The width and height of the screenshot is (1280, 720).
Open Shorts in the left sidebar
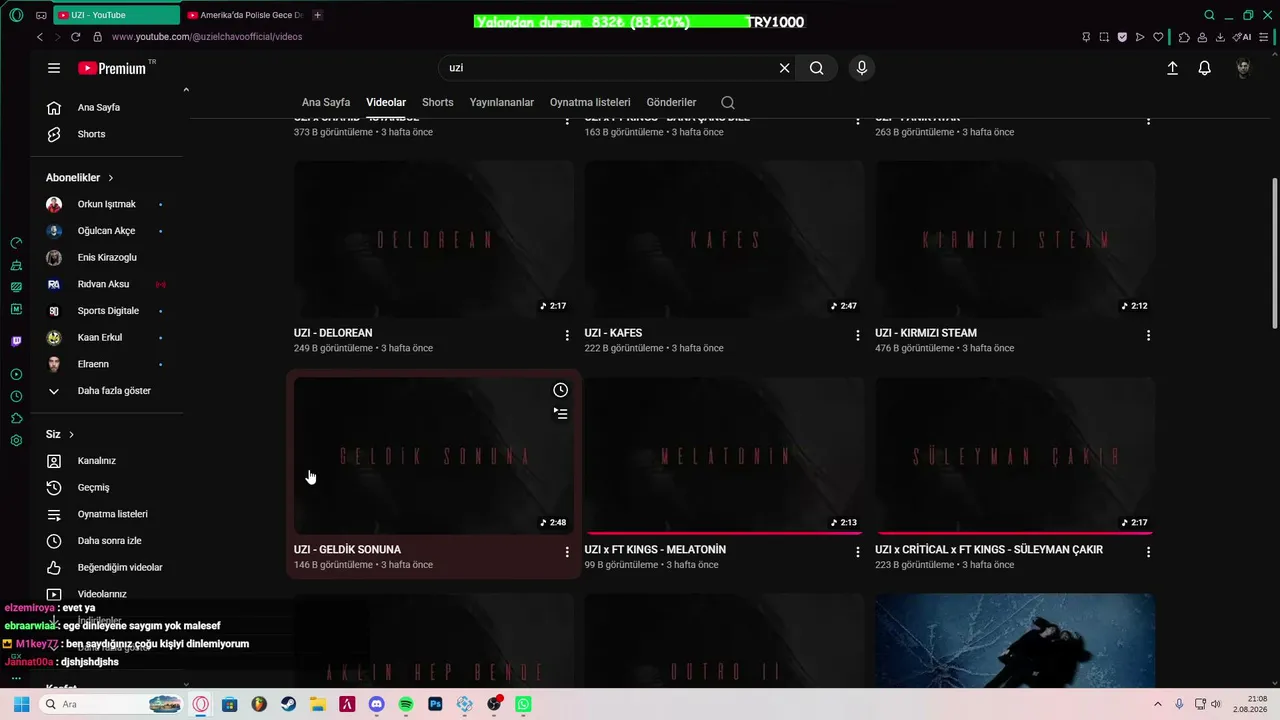pos(107,134)
